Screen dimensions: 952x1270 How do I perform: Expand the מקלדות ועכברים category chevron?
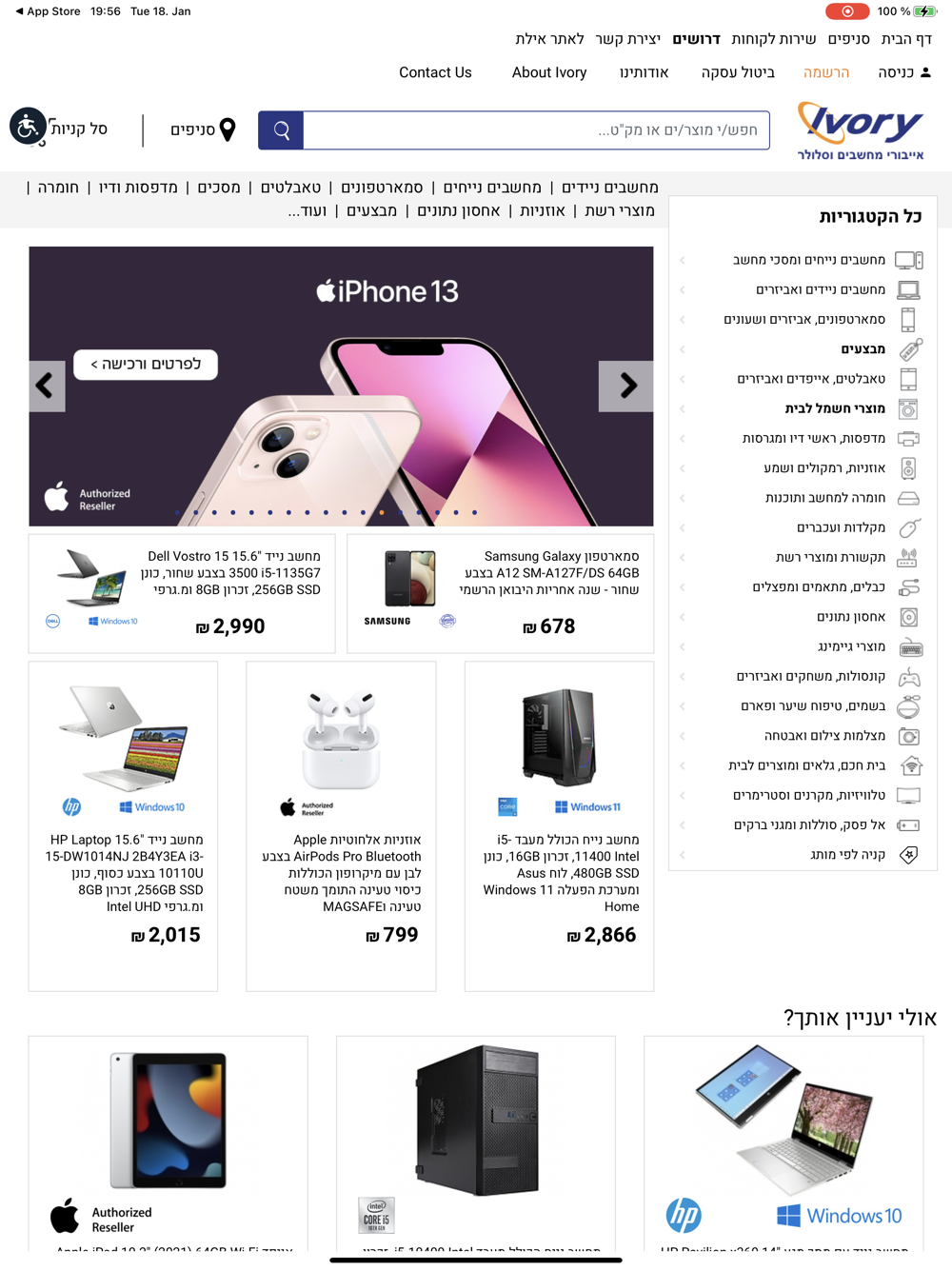tap(683, 527)
